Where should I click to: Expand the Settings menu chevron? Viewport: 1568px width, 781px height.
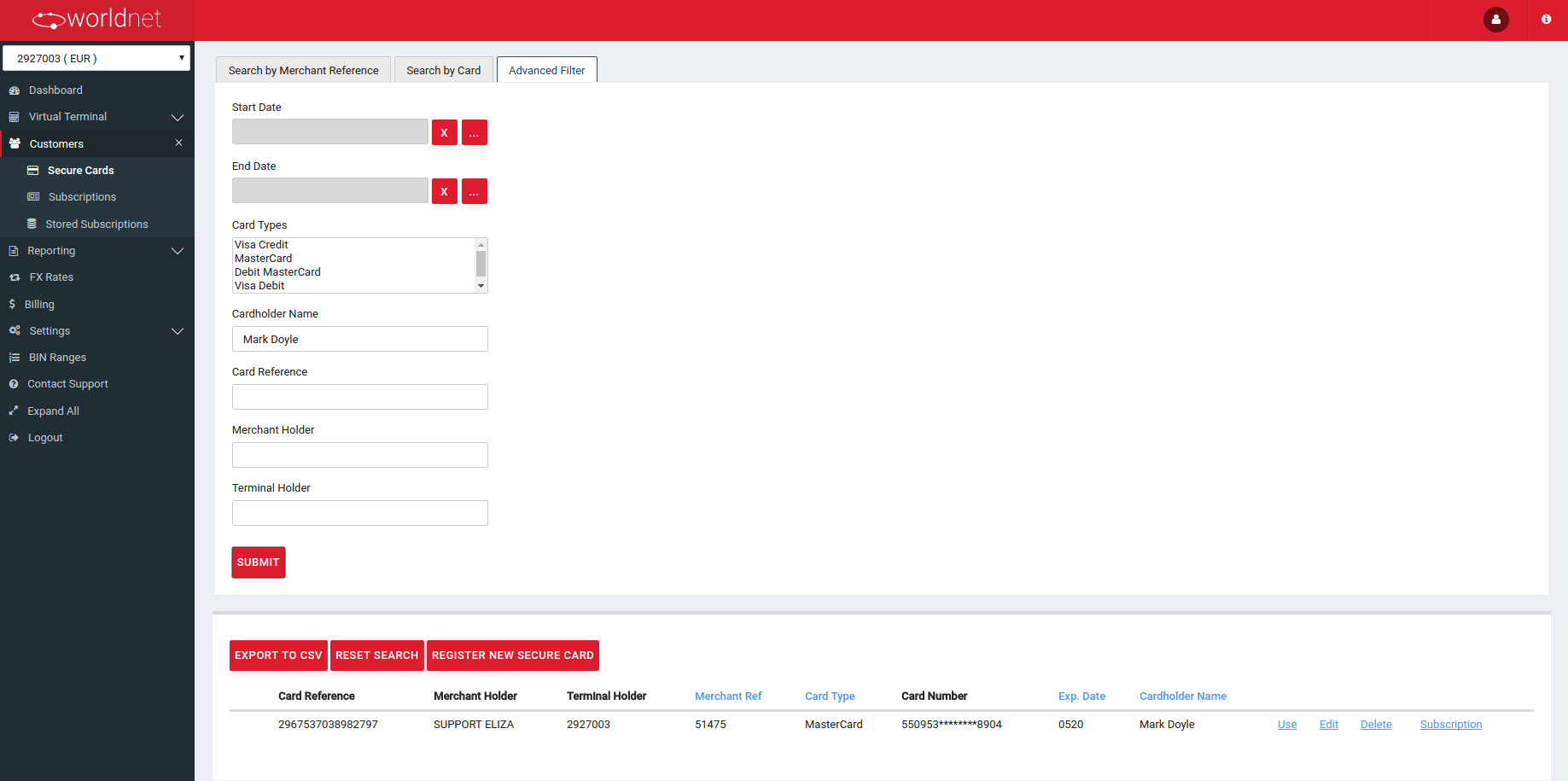178,331
